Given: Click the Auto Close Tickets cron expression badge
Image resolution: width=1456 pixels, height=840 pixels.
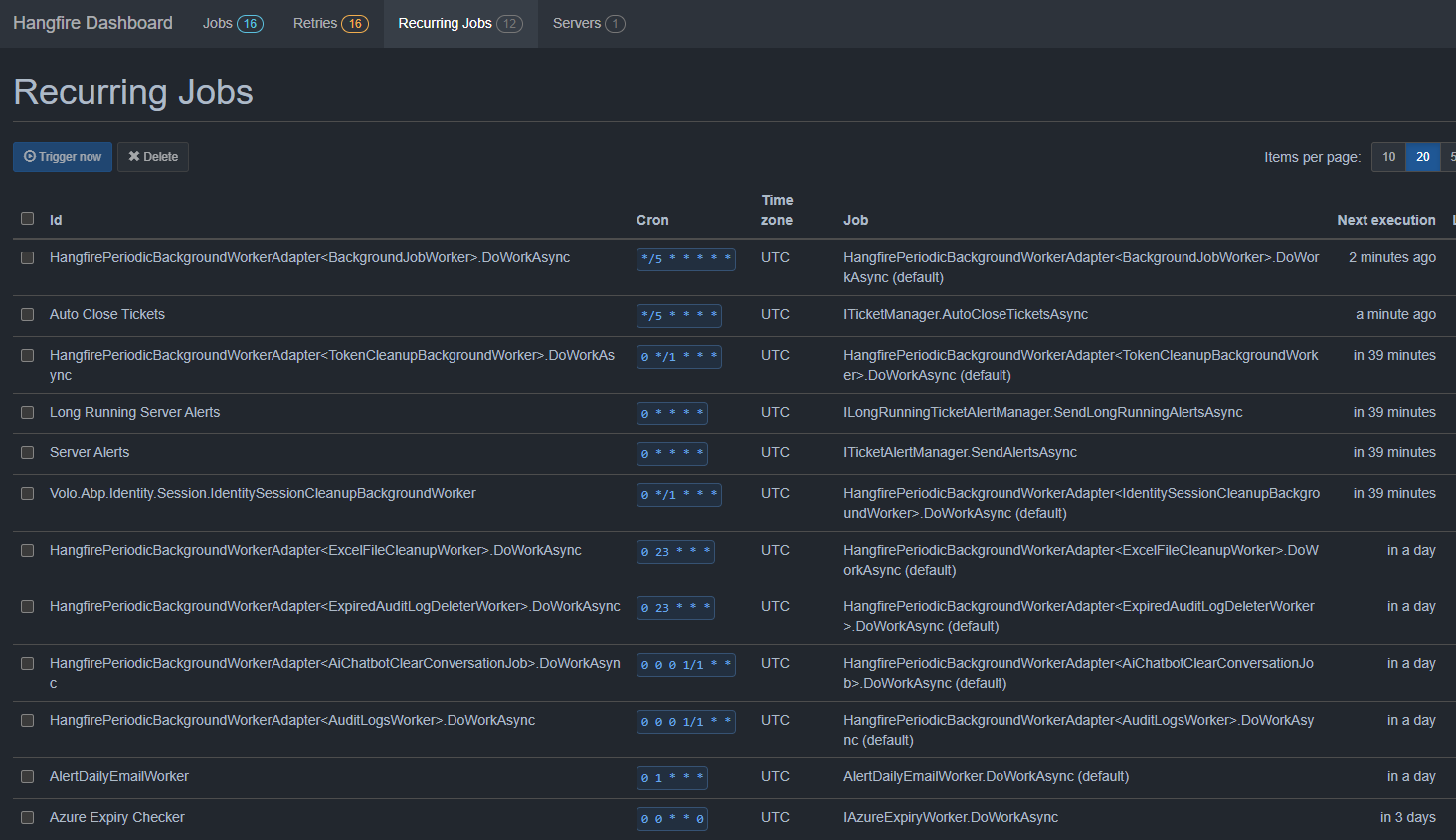Looking at the screenshot, I should point(678,316).
